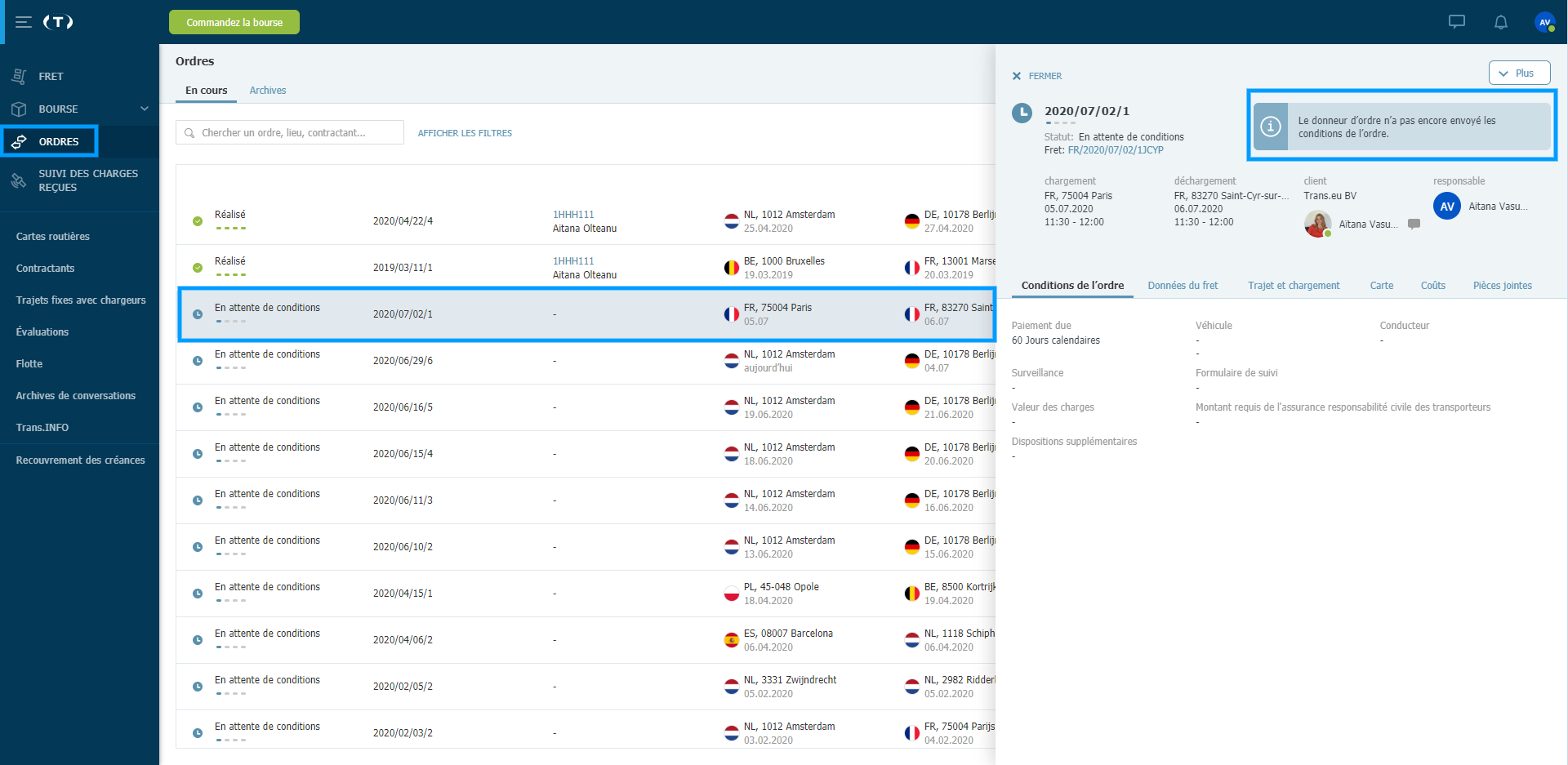Click the client contact photo avatar
Screen dimensions: 1568x765
1317,224
